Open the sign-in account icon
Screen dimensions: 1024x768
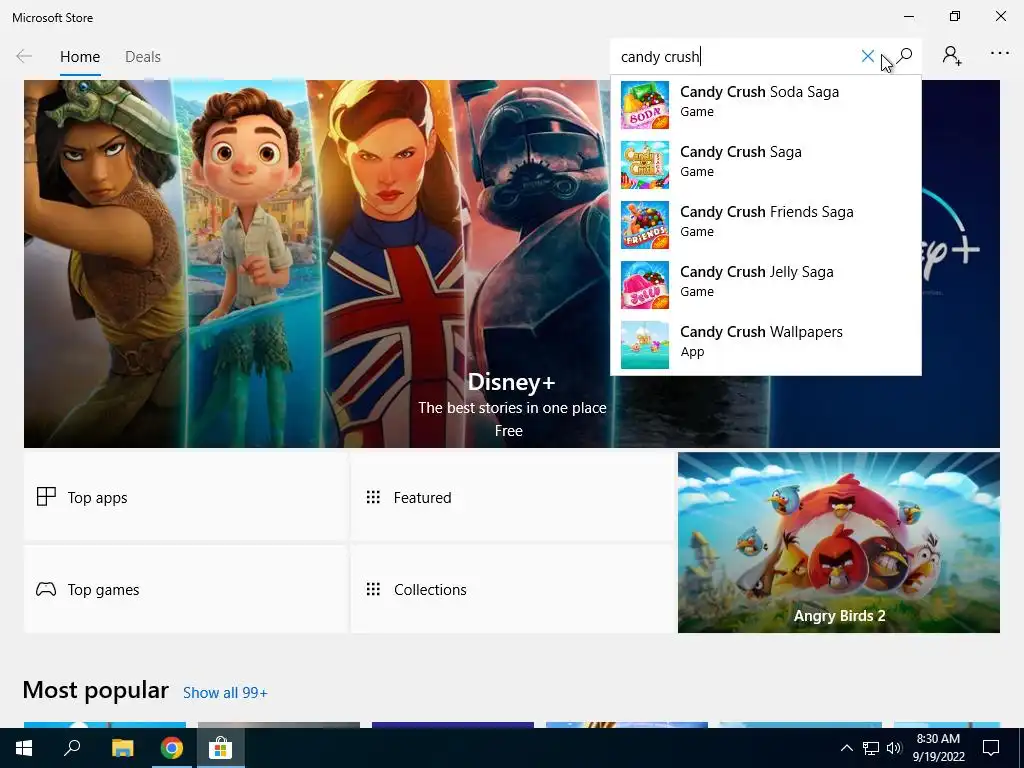(x=952, y=56)
